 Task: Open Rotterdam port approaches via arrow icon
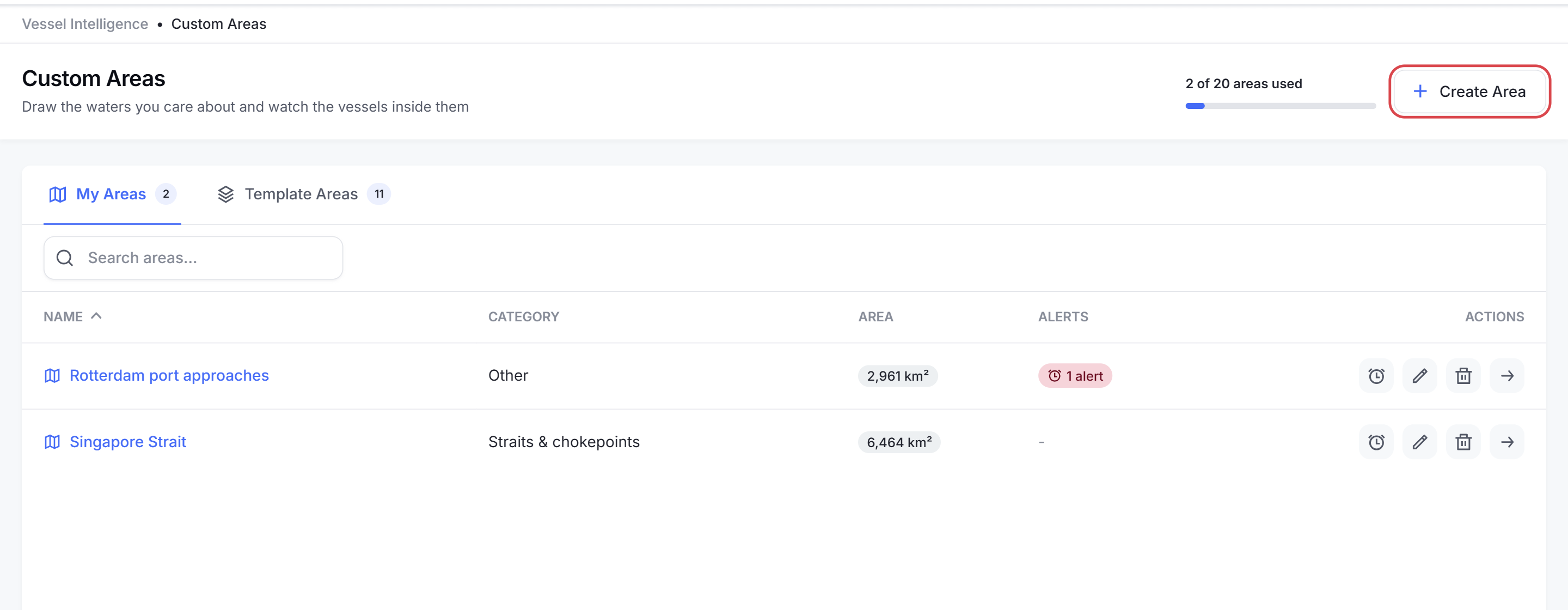coord(1507,376)
